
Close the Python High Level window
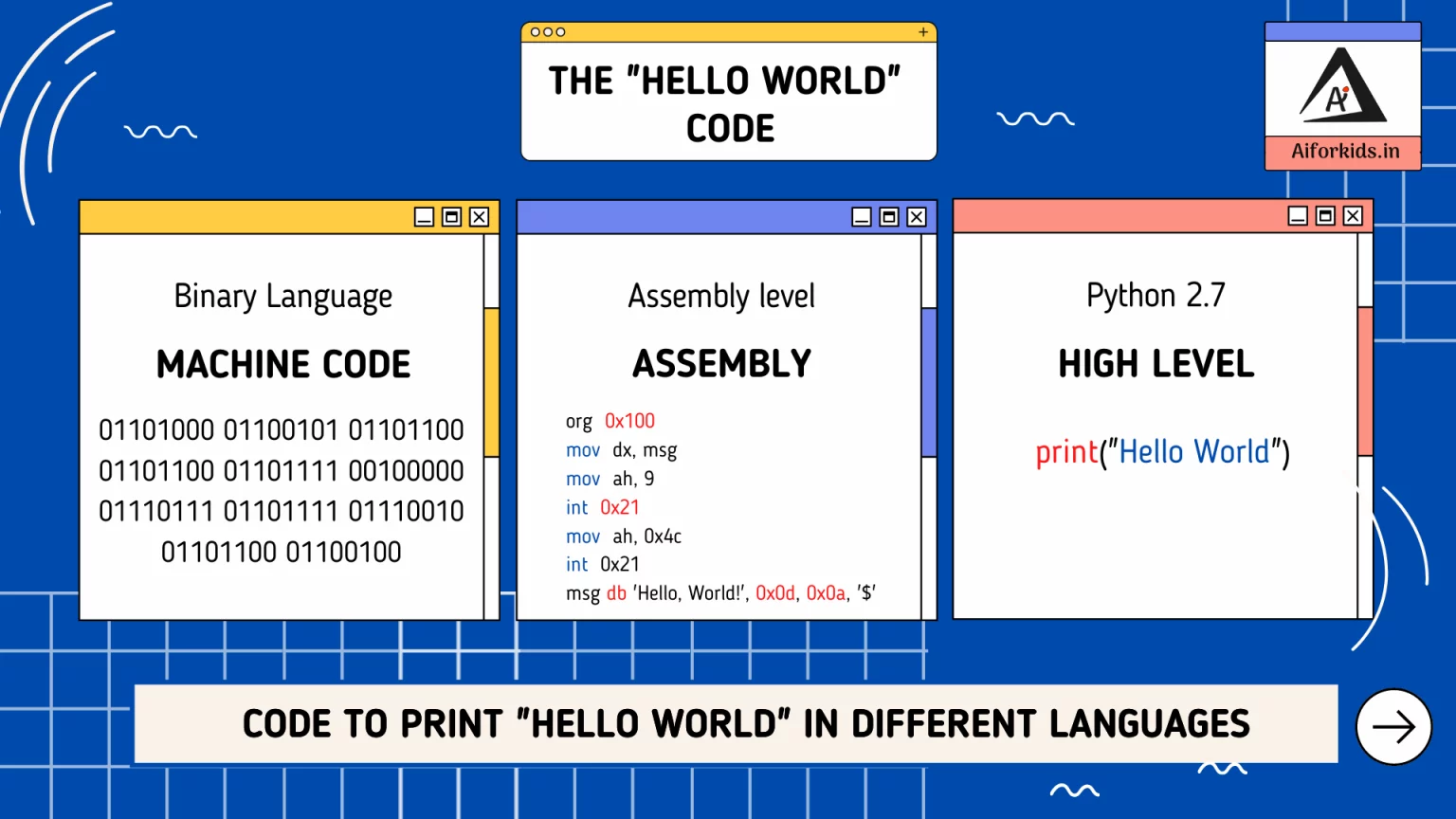coord(1353,216)
